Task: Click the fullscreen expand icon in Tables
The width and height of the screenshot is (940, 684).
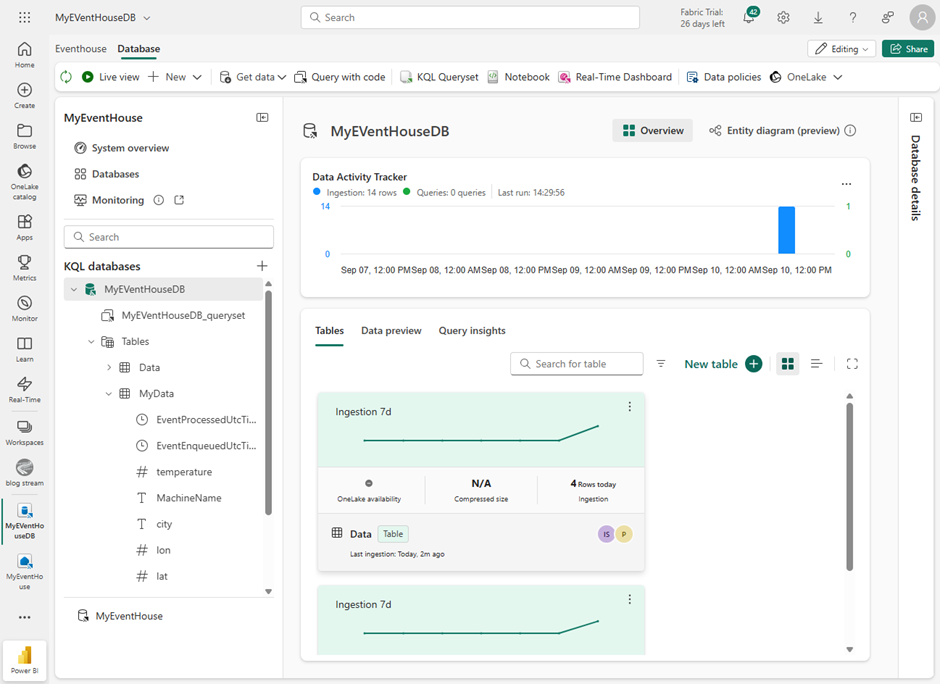Action: tap(852, 364)
